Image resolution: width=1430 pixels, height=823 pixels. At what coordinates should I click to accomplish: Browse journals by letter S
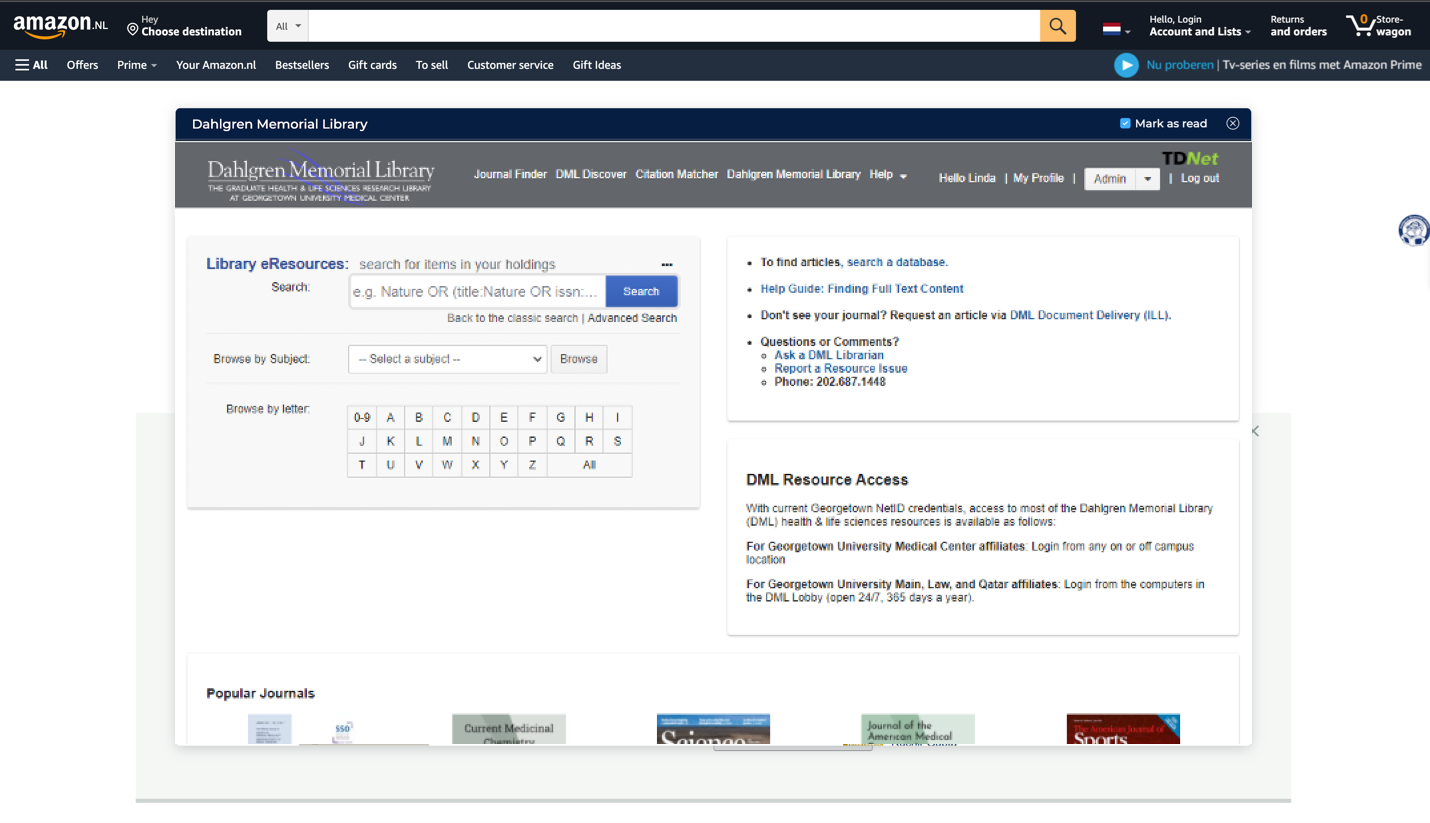(618, 441)
